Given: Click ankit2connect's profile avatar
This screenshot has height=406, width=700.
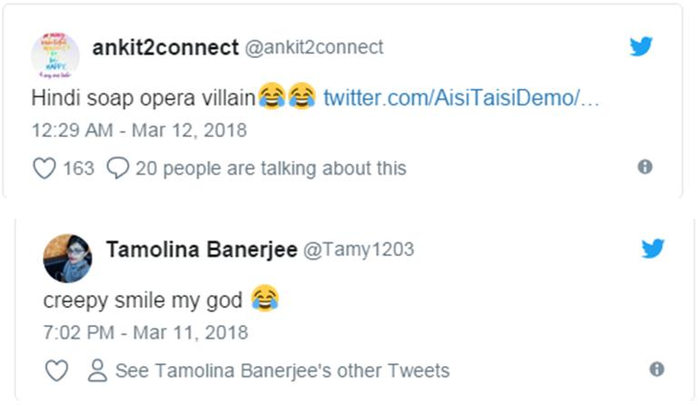Looking at the screenshot, I should point(56,55).
